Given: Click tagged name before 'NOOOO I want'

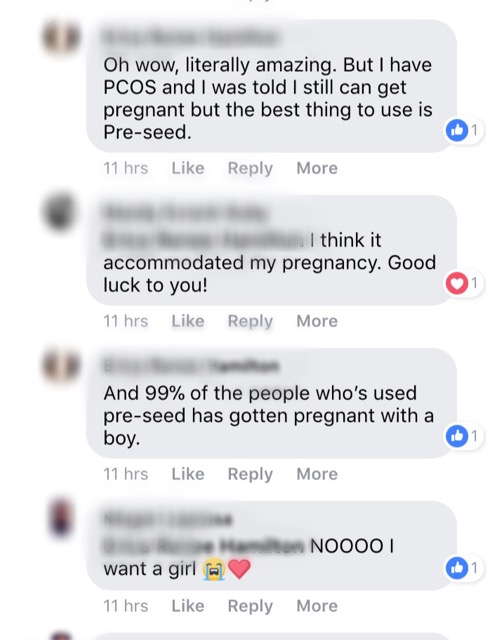Looking at the screenshot, I should (204, 546).
